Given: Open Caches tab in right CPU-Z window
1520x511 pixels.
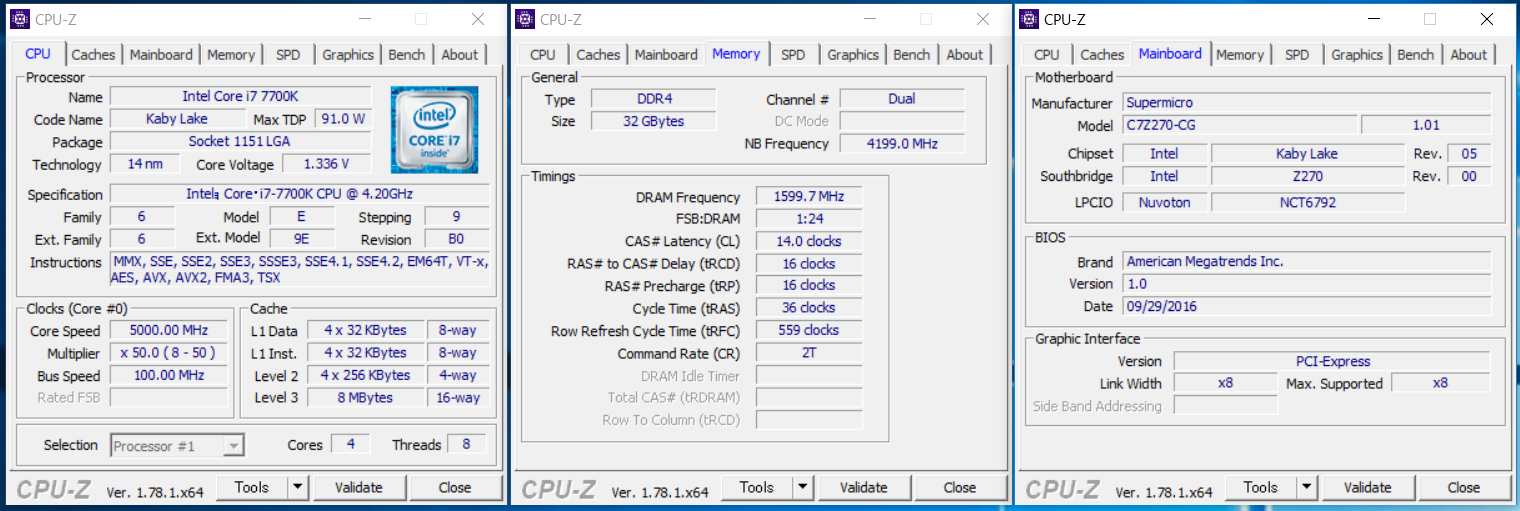Looking at the screenshot, I should tap(1102, 55).
